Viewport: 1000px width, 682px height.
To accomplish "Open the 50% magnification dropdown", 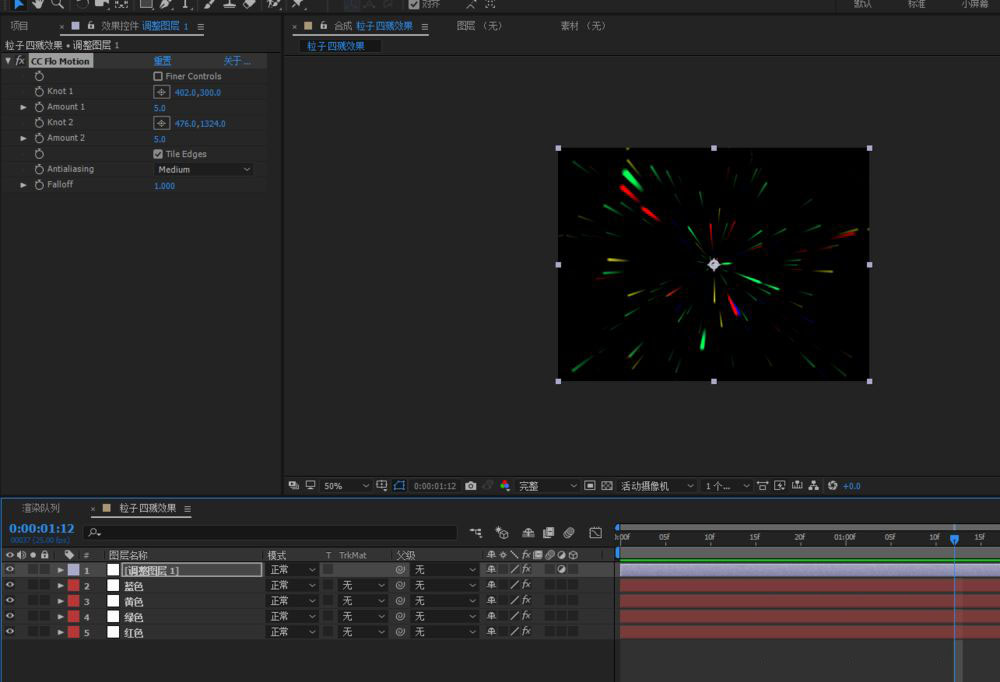I will point(345,486).
